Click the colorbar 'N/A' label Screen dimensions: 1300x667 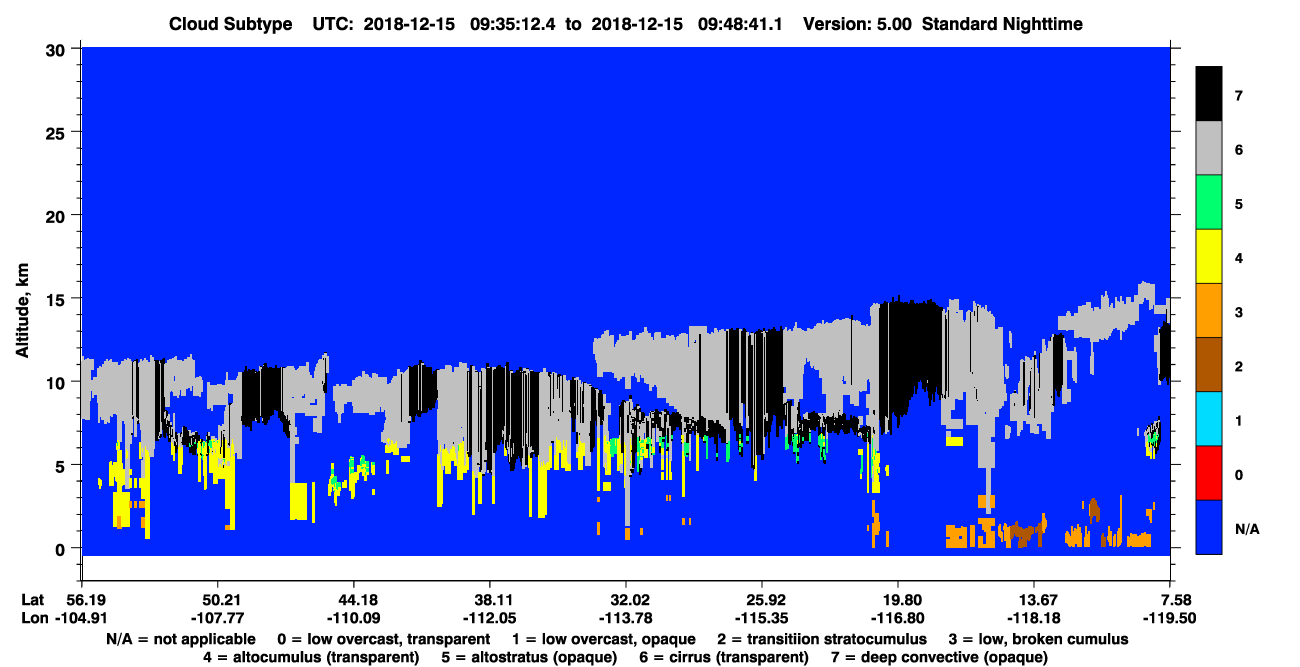pos(1247,528)
